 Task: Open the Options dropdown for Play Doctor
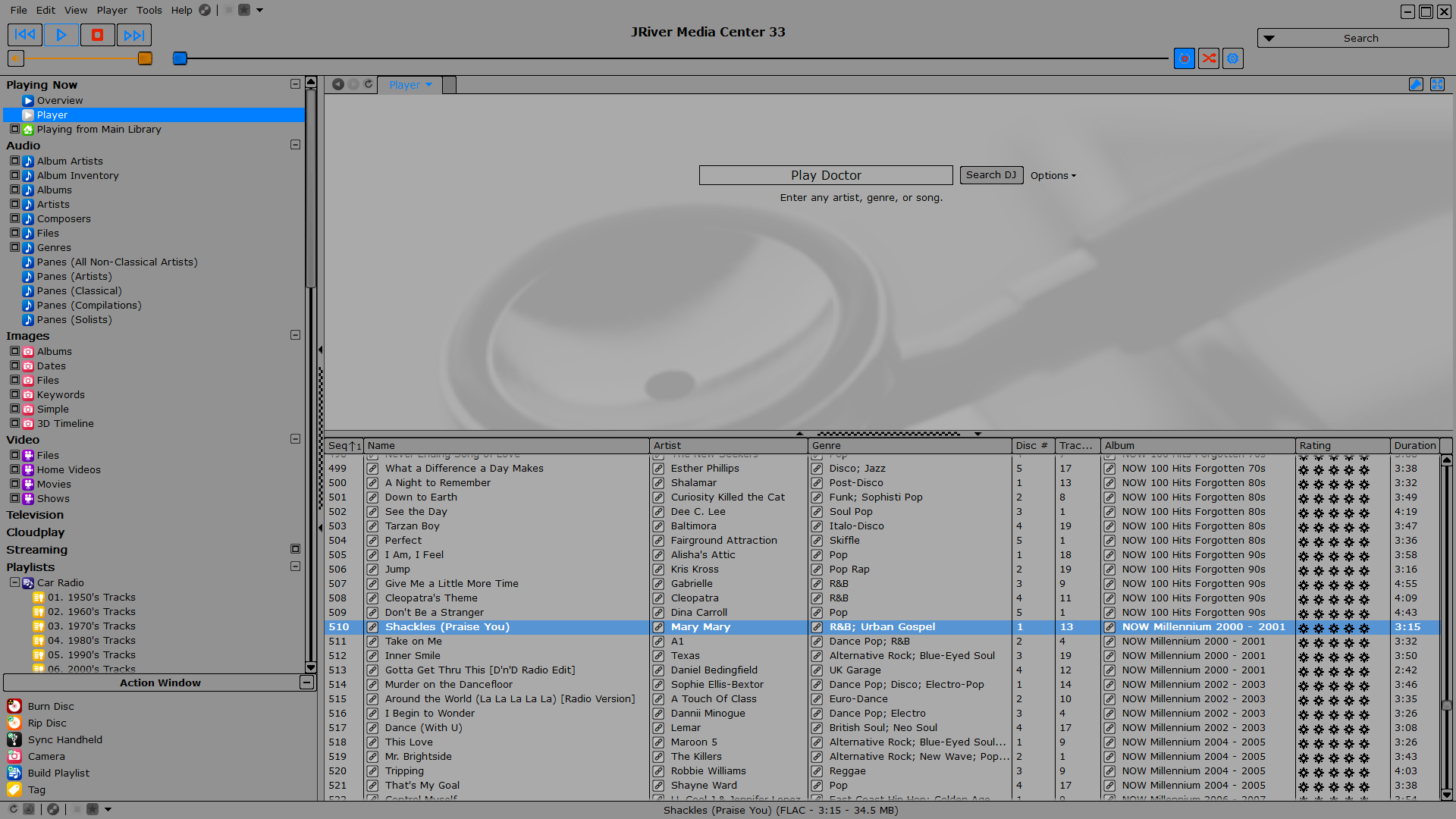point(1053,175)
